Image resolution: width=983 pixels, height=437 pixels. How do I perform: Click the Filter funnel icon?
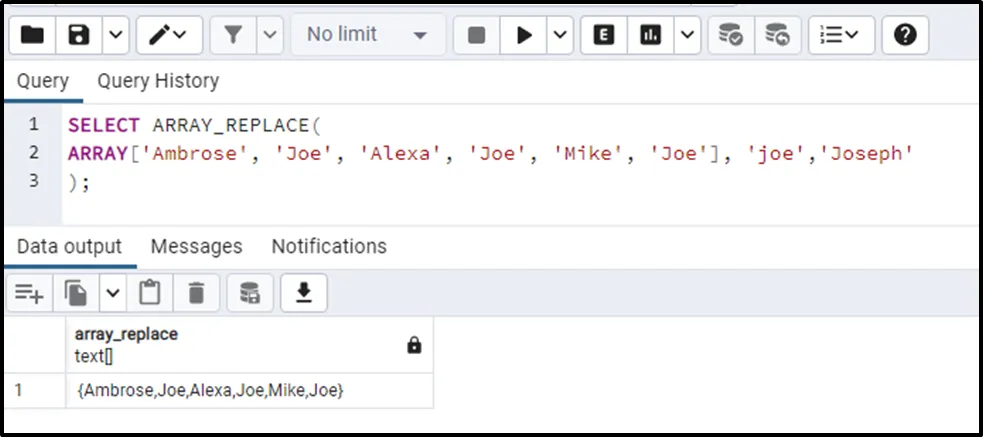233,35
